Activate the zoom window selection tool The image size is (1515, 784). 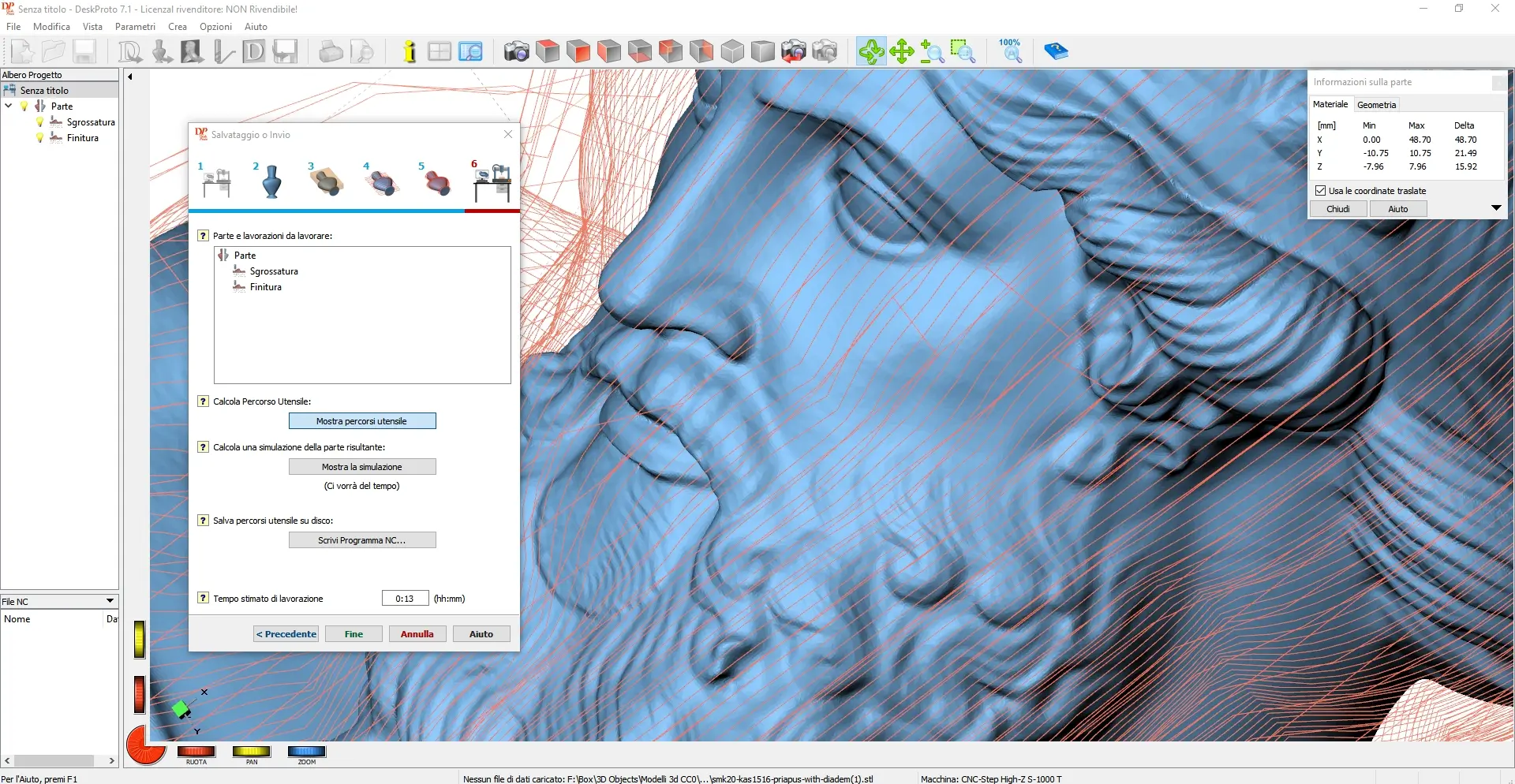[963, 52]
